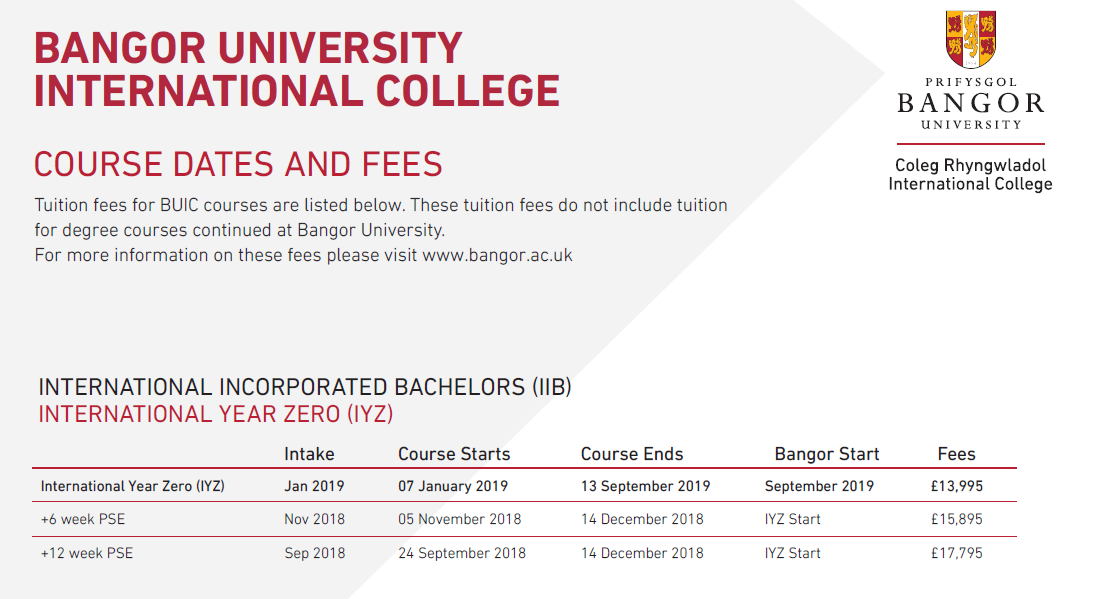
Task: Click the +6 week PSE row label
Action: click(x=84, y=520)
